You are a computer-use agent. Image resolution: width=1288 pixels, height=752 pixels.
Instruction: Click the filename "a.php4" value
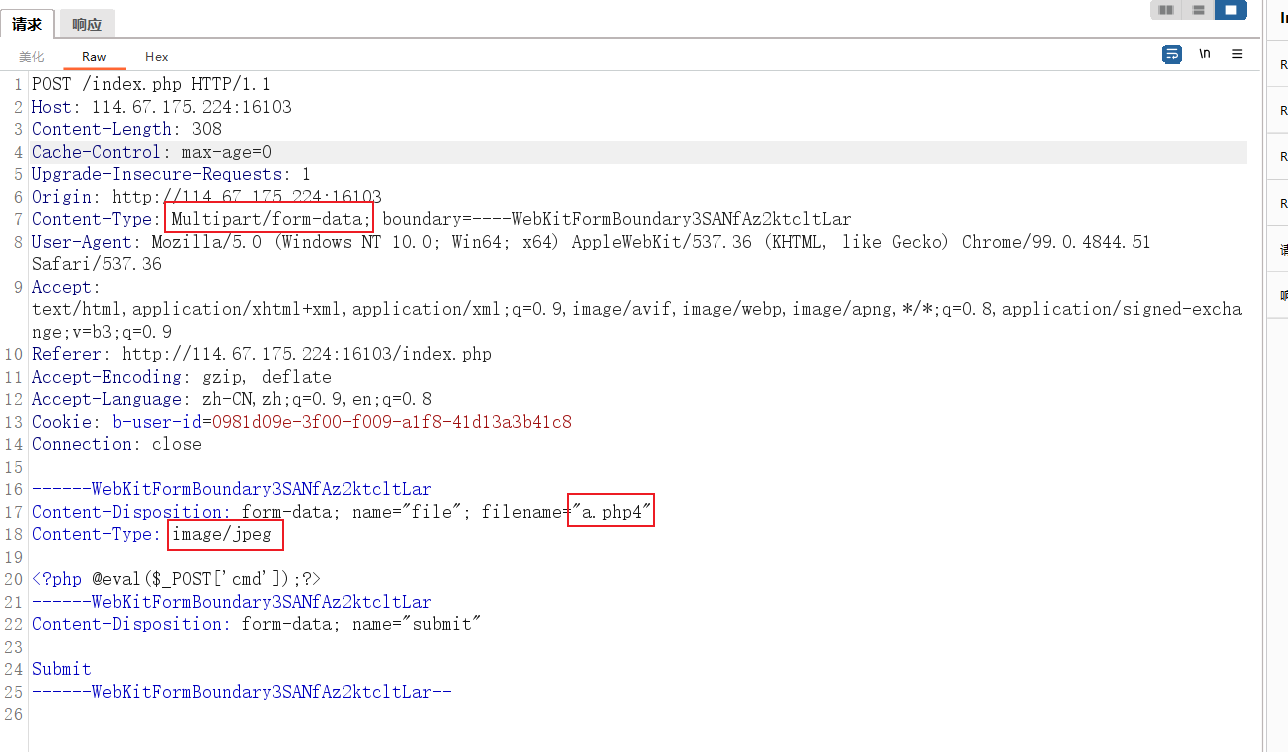pos(611,512)
